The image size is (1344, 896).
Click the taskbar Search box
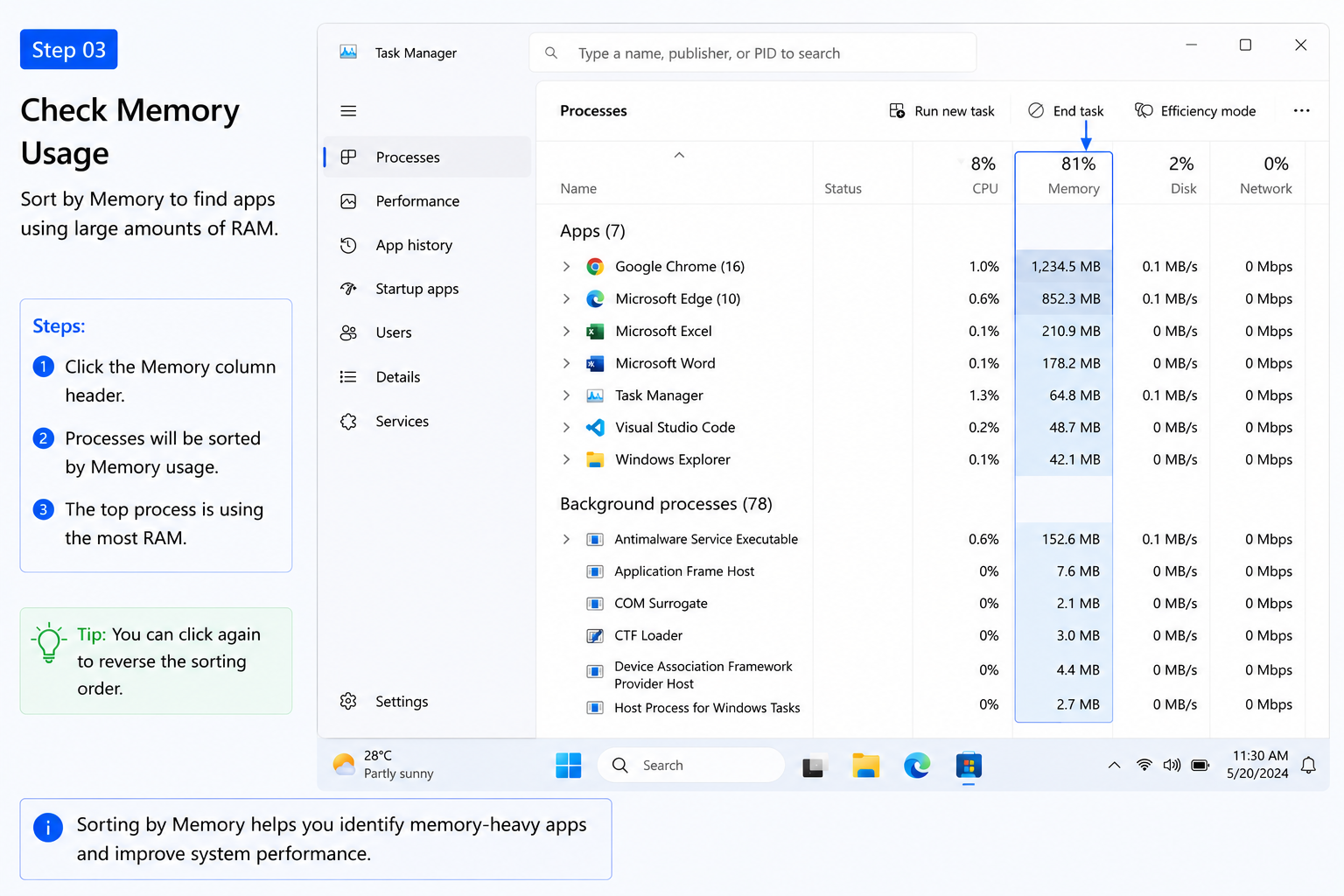pos(691,766)
